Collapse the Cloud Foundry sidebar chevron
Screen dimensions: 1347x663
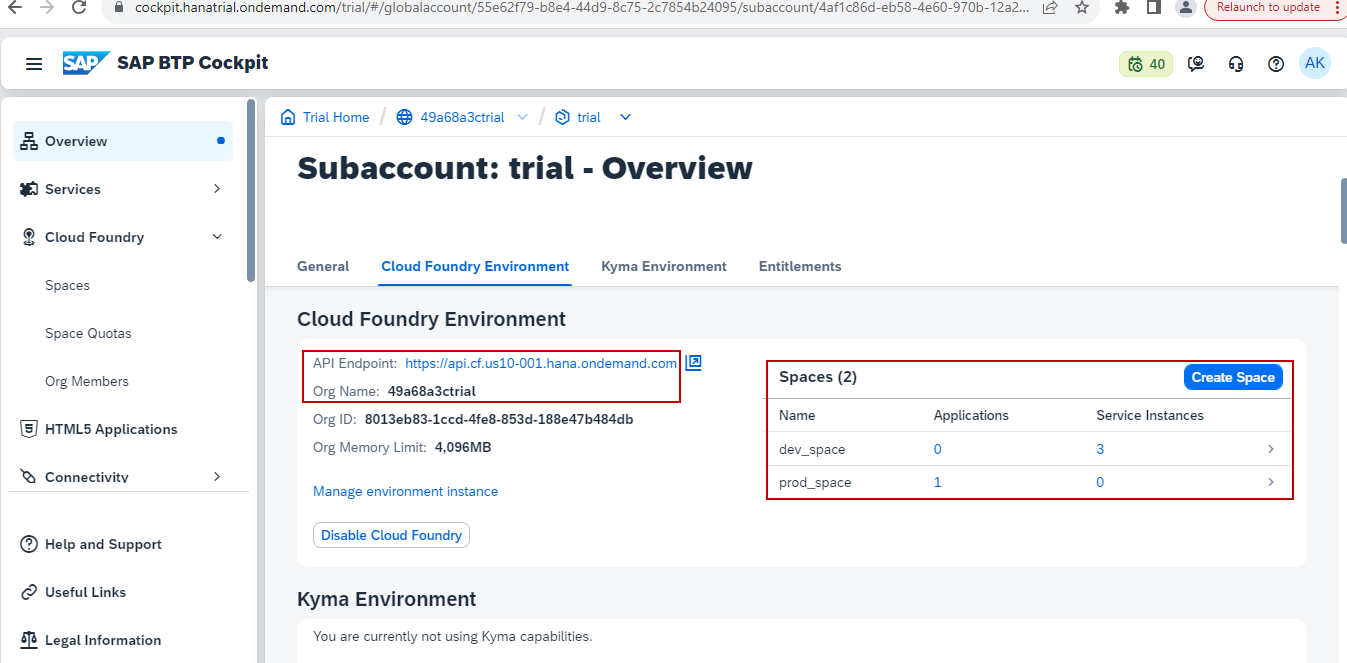tap(217, 237)
